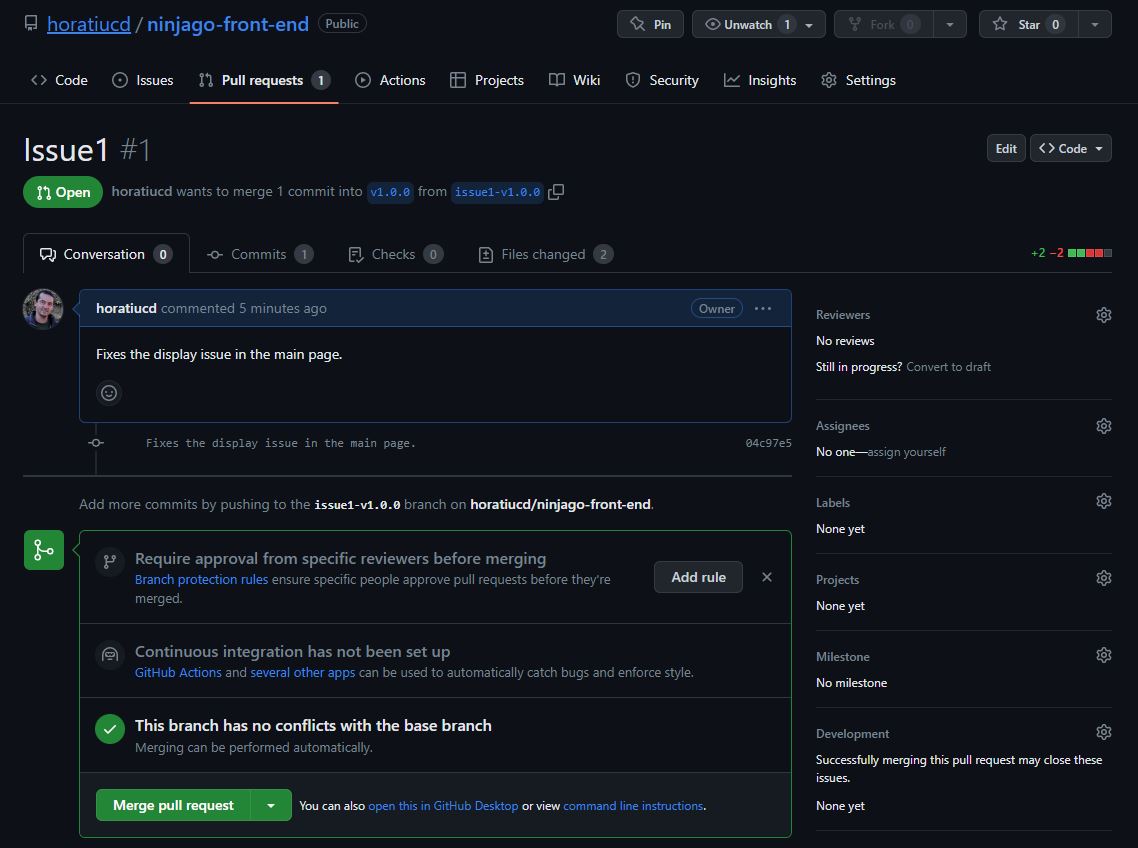The image size is (1138, 848).
Task: Open the Star lists dropdown arrow
Action: pos(1094,24)
